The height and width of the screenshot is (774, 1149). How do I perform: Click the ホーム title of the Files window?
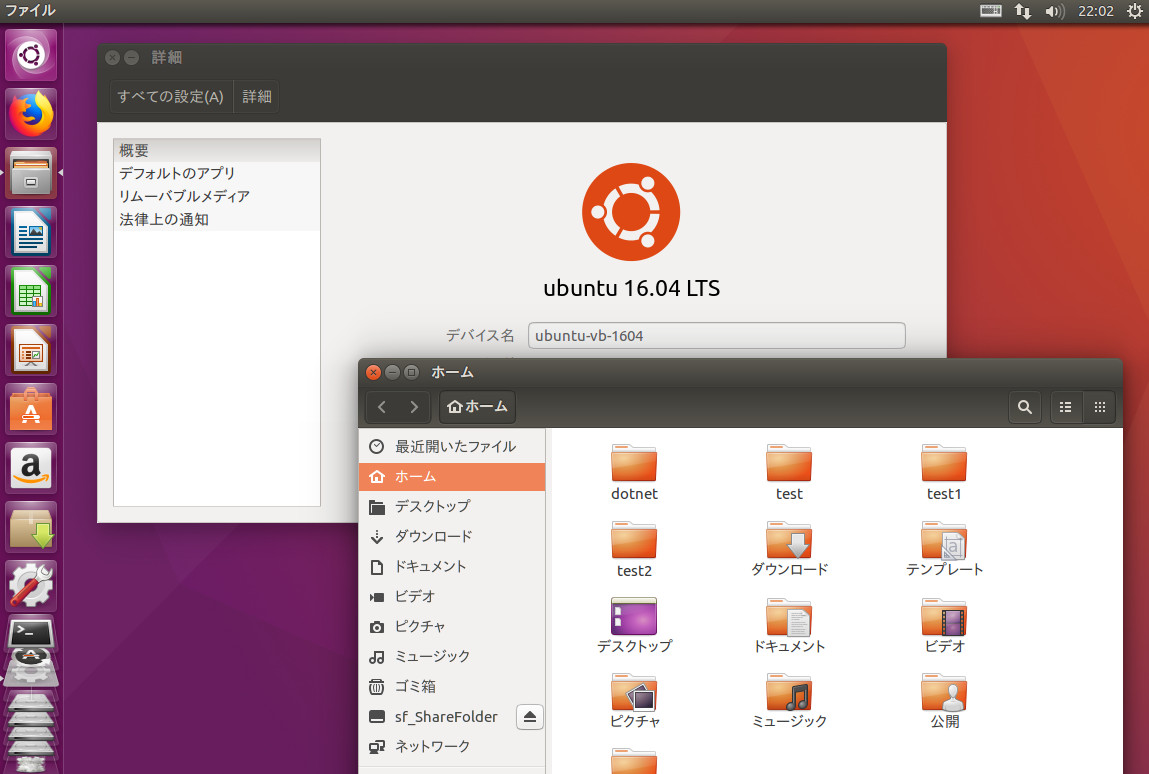tap(452, 372)
